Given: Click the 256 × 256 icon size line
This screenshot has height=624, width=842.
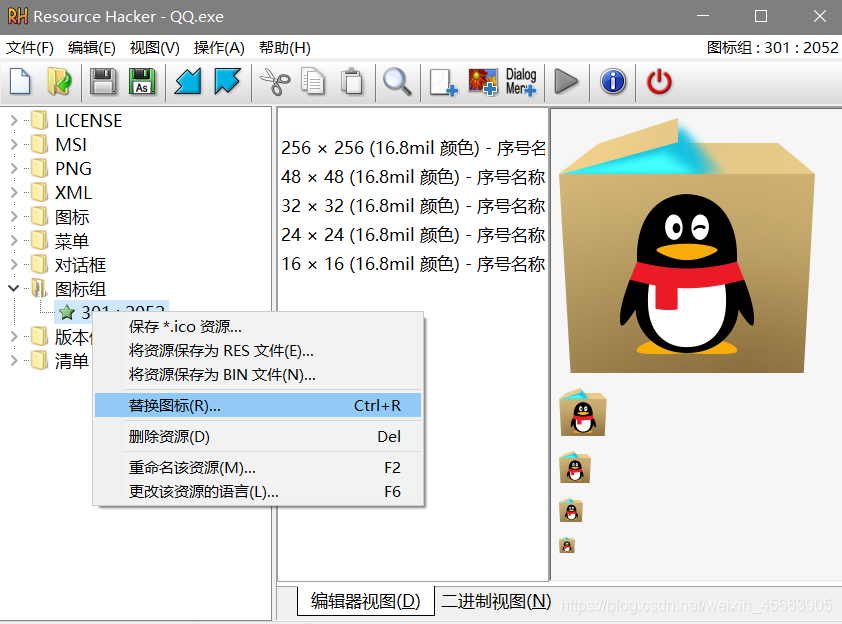Looking at the screenshot, I should pos(413,148).
